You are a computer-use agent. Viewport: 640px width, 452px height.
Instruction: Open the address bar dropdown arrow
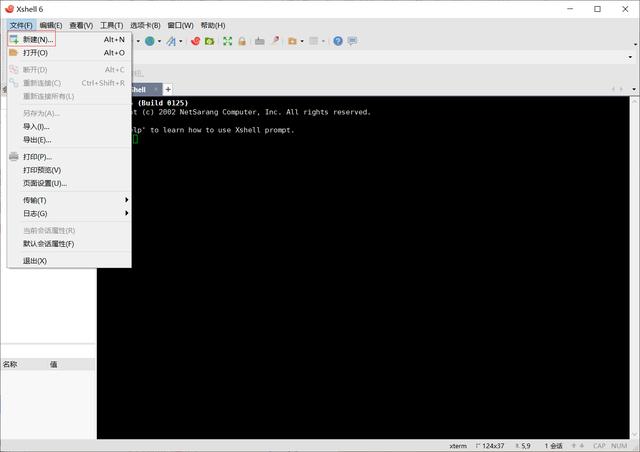(x=631, y=57)
